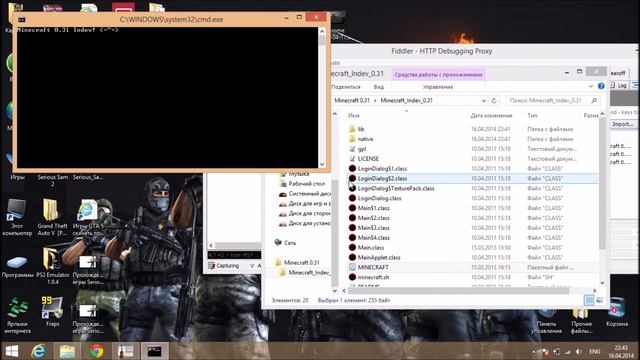Click the search magnifier in Explorer
Image resolution: width=640 pixels, height=360 pixels.
(x=594, y=100)
